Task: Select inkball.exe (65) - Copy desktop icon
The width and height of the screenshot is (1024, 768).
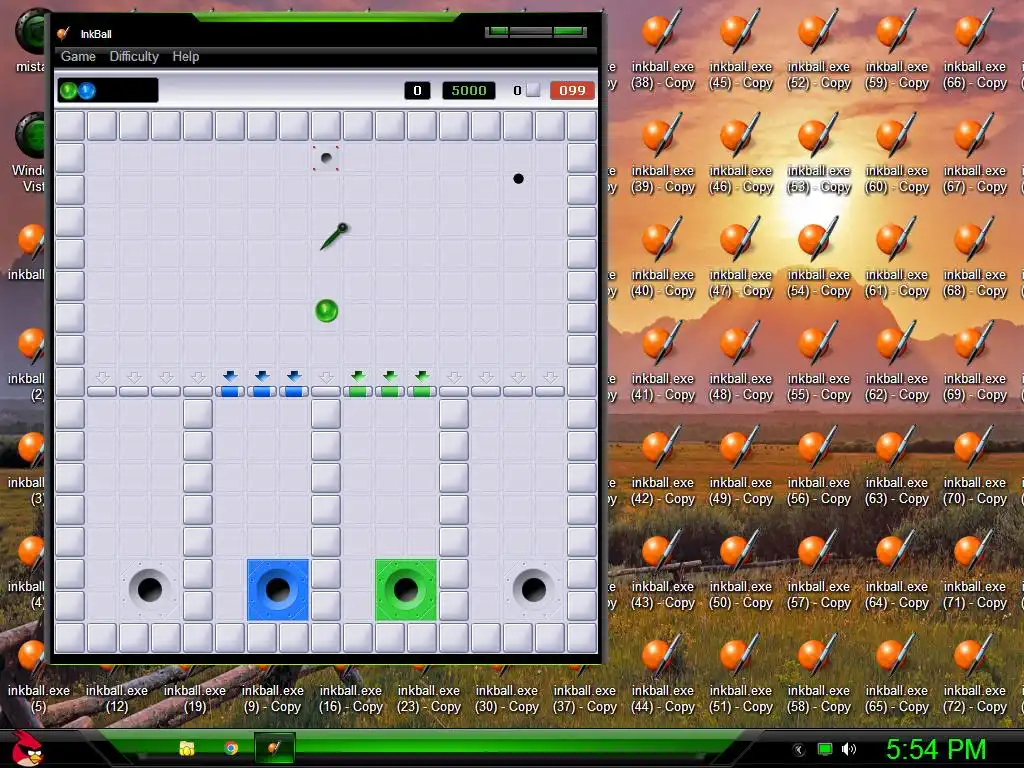Action: pyautogui.click(x=897, y=671)
